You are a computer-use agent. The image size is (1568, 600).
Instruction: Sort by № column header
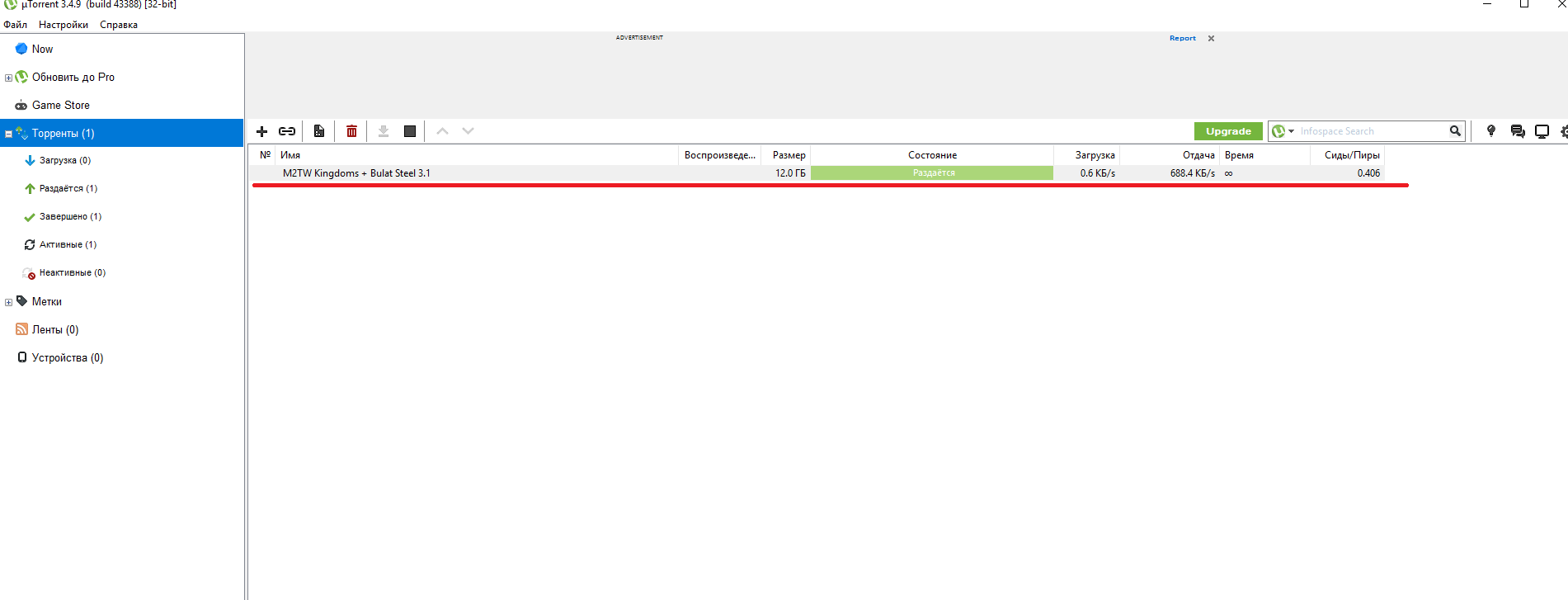pyautogui.click(x=265, y=154)
